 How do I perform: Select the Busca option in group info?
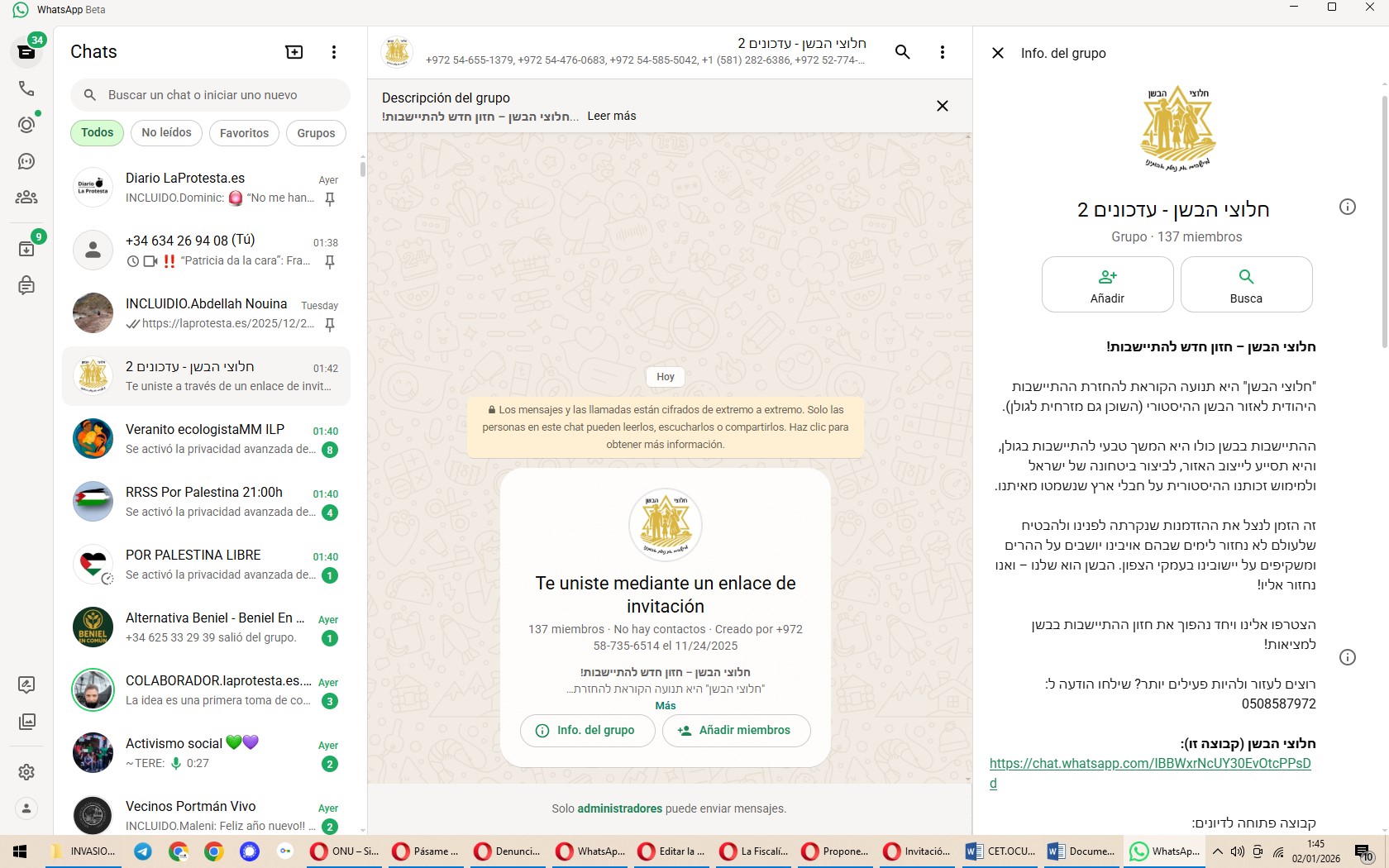[x=1245, y=284]
